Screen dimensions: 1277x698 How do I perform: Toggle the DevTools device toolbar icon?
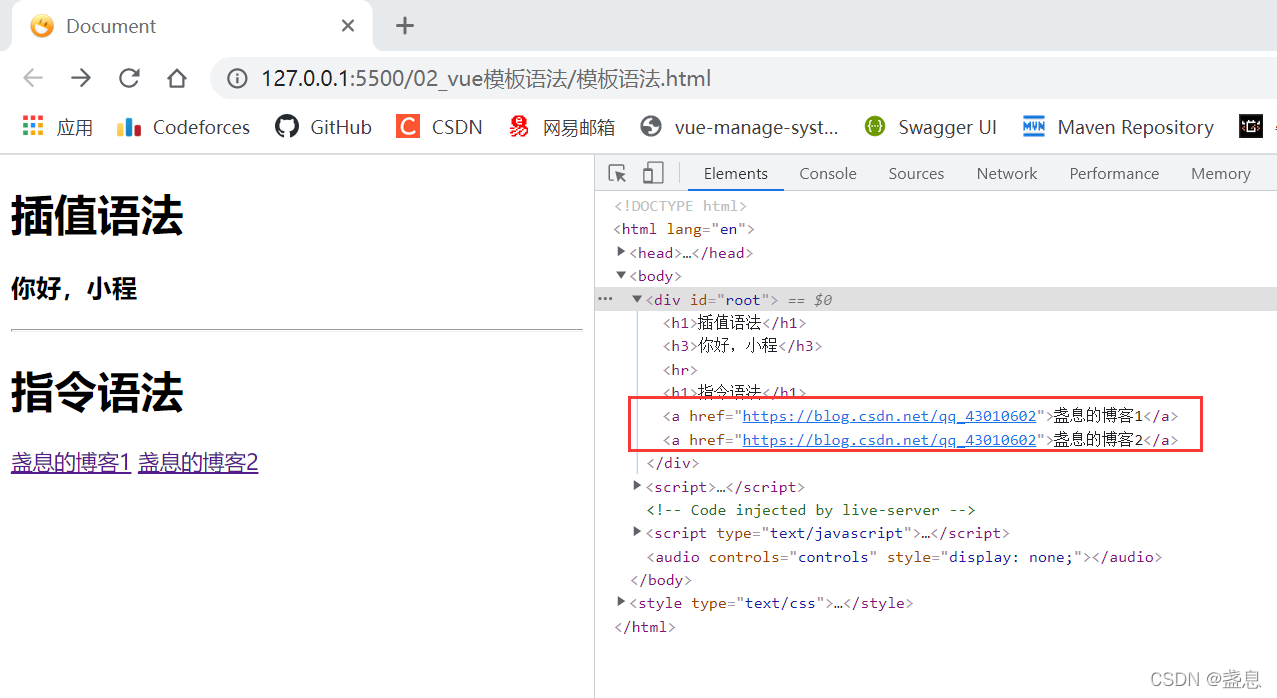coord(652,173)
